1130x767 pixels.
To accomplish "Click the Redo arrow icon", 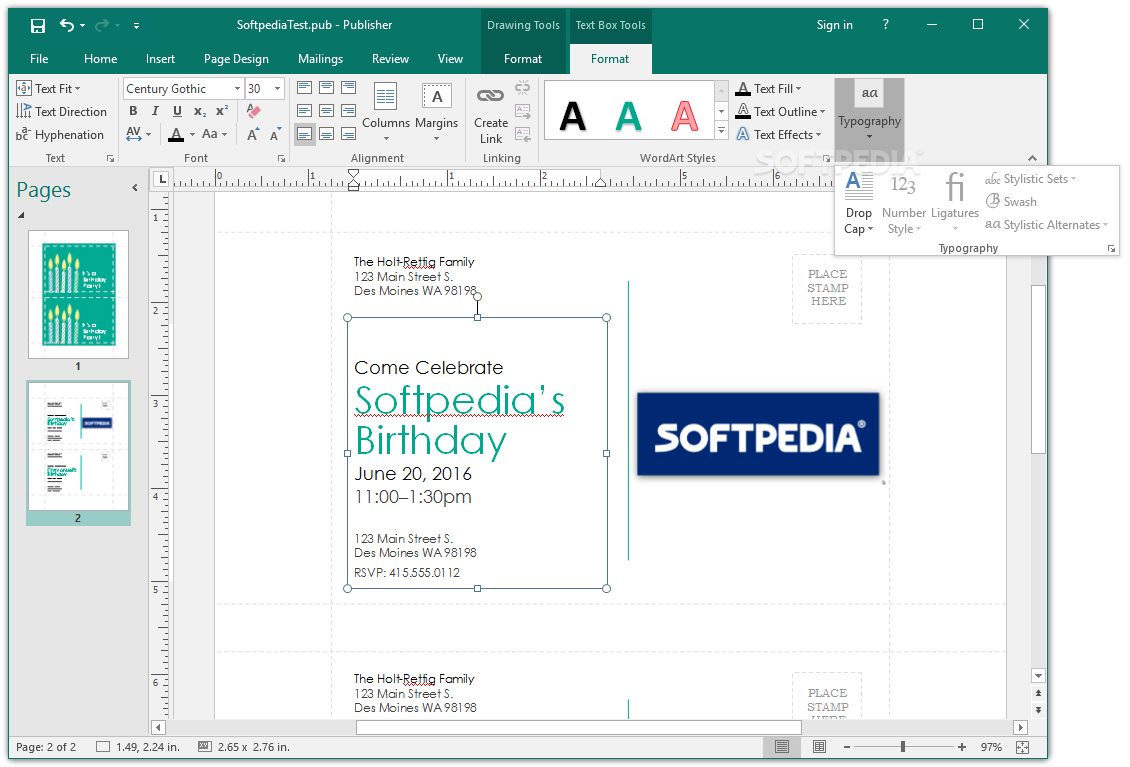I will point(102,25).
